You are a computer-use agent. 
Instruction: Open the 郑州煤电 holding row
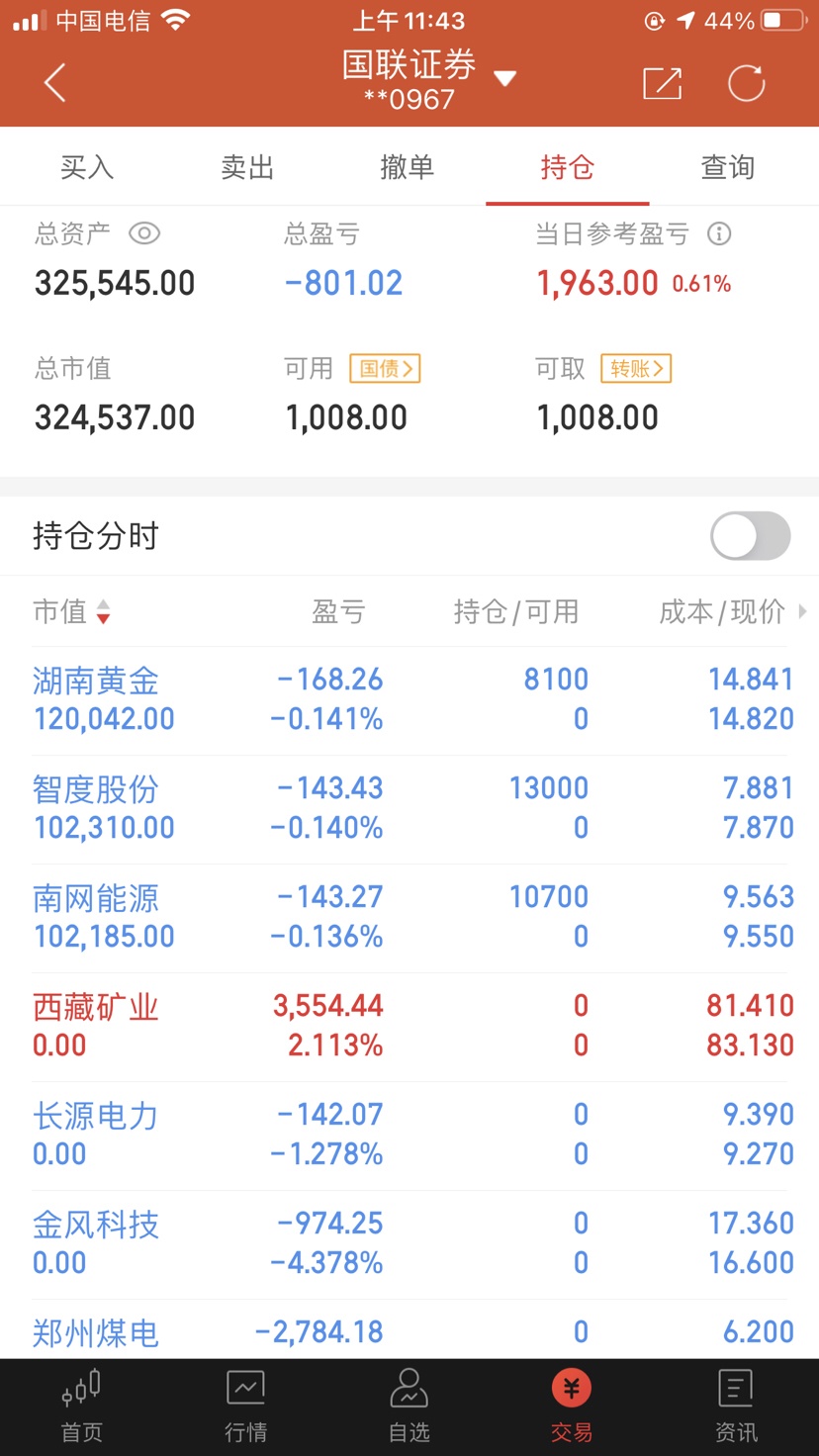(x=409, y=1329)
